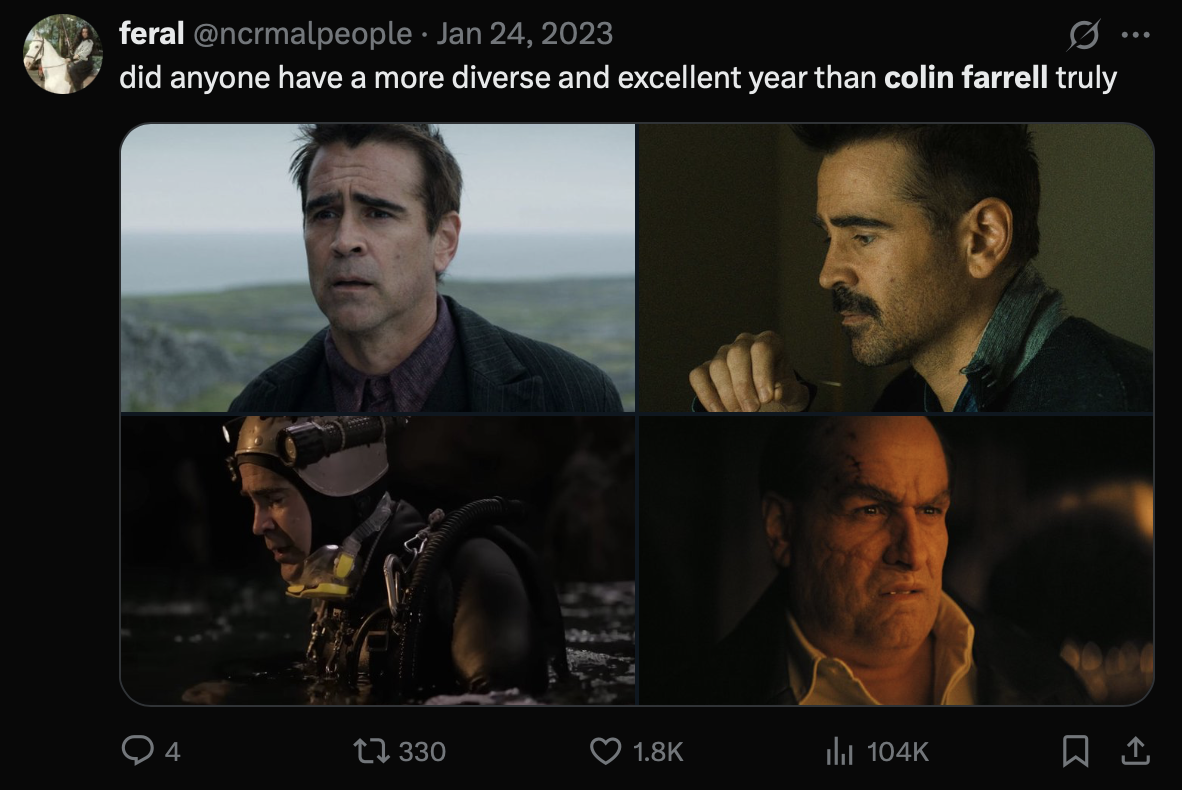Click the 330 repost count

(x=422, y=751)
